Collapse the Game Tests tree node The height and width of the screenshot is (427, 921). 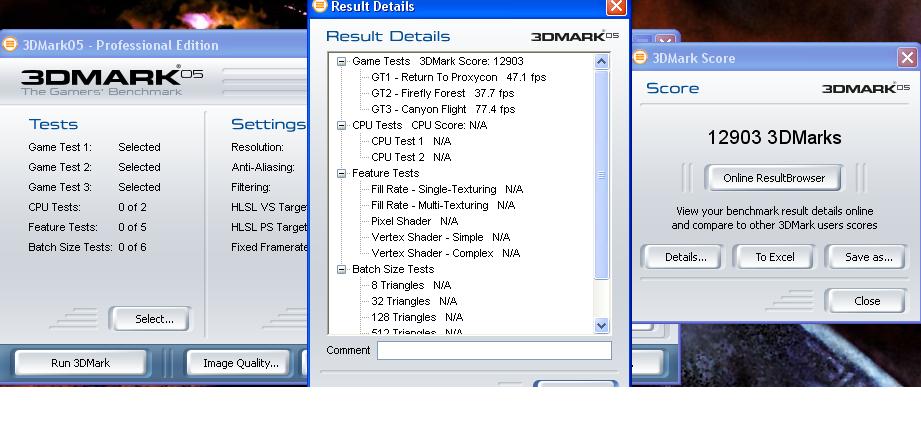click(x=342, y=61)
